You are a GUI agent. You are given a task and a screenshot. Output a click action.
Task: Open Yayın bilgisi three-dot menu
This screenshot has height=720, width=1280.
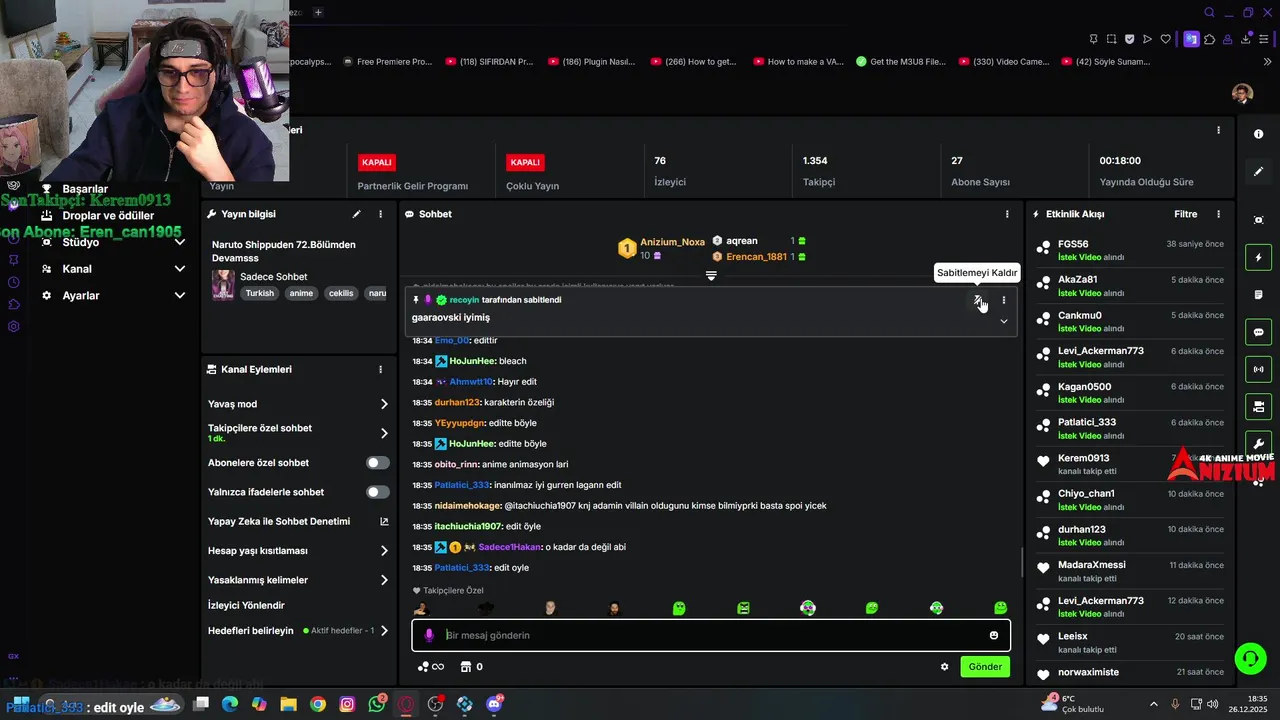(x=380, y=214)
